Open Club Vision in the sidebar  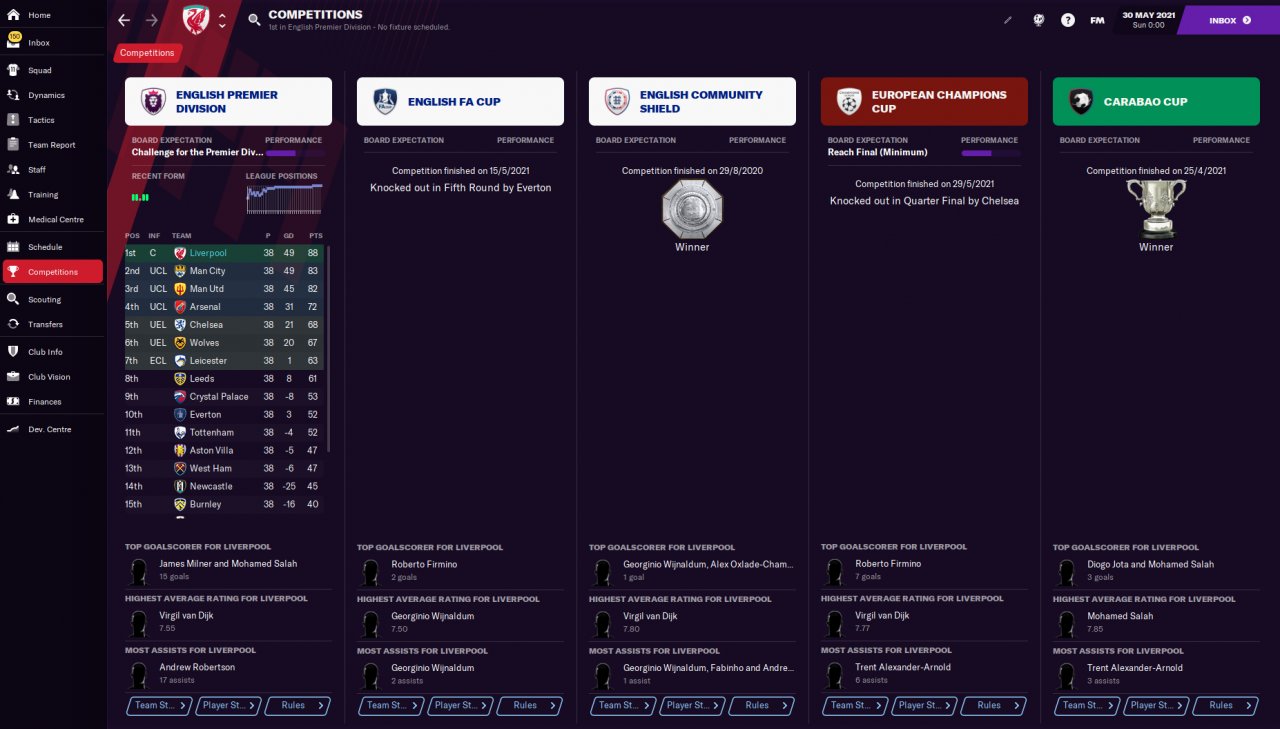[x=52, y=377]
